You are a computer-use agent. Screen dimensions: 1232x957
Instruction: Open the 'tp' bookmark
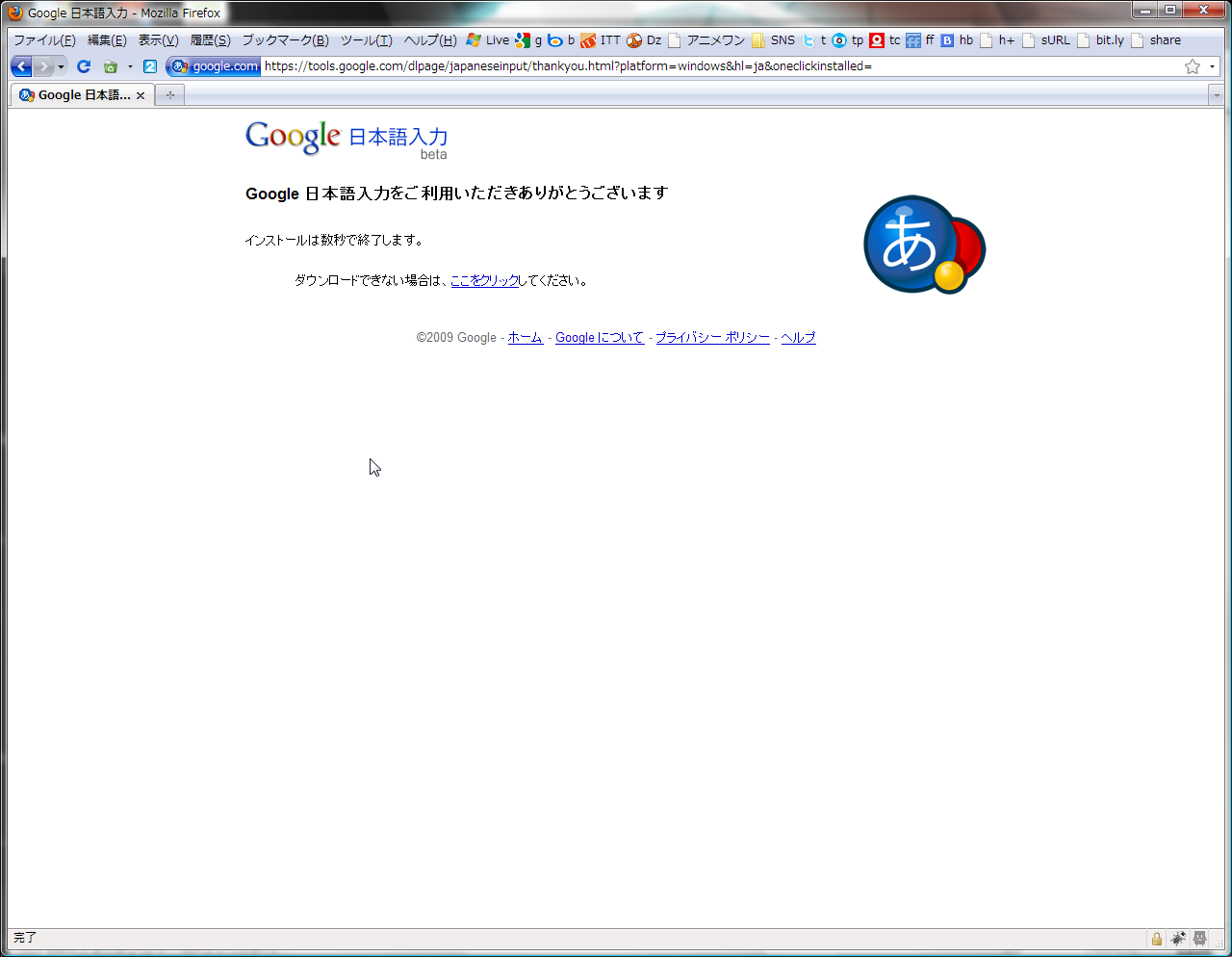point(848,40)
